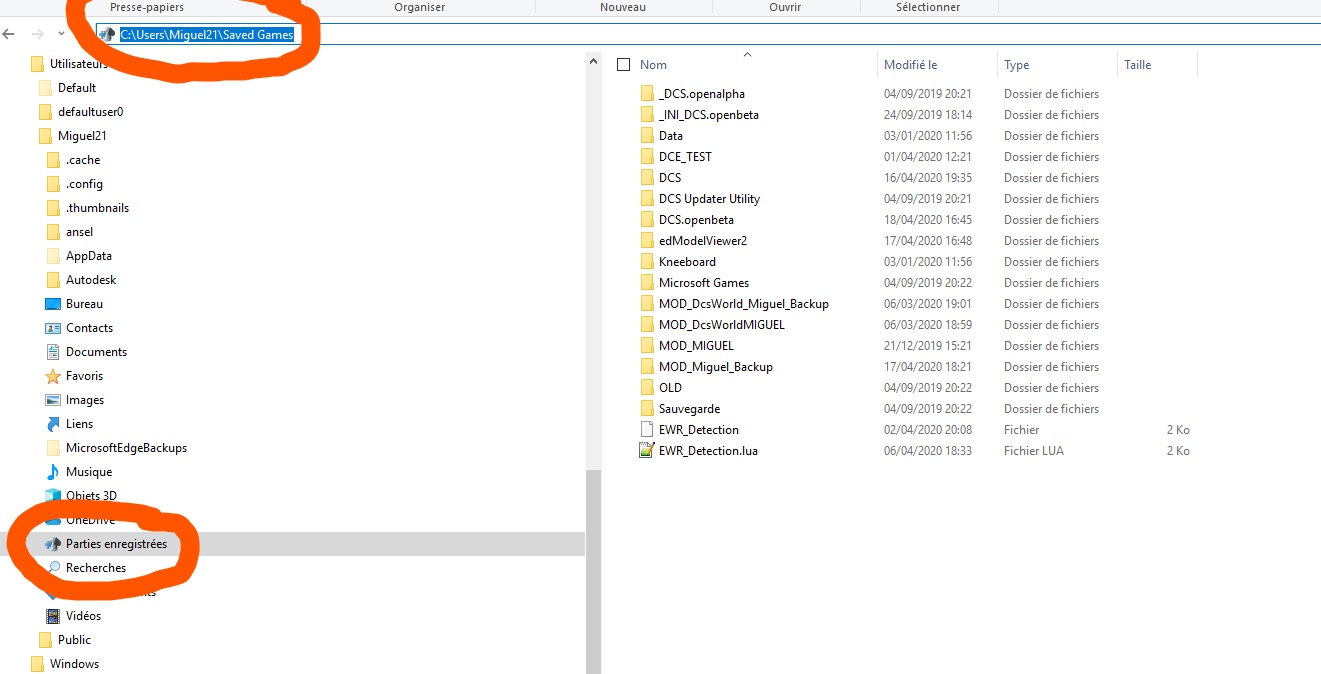
Task: Select defaultuser0 in the navigation tree
Action: point(91,112)
